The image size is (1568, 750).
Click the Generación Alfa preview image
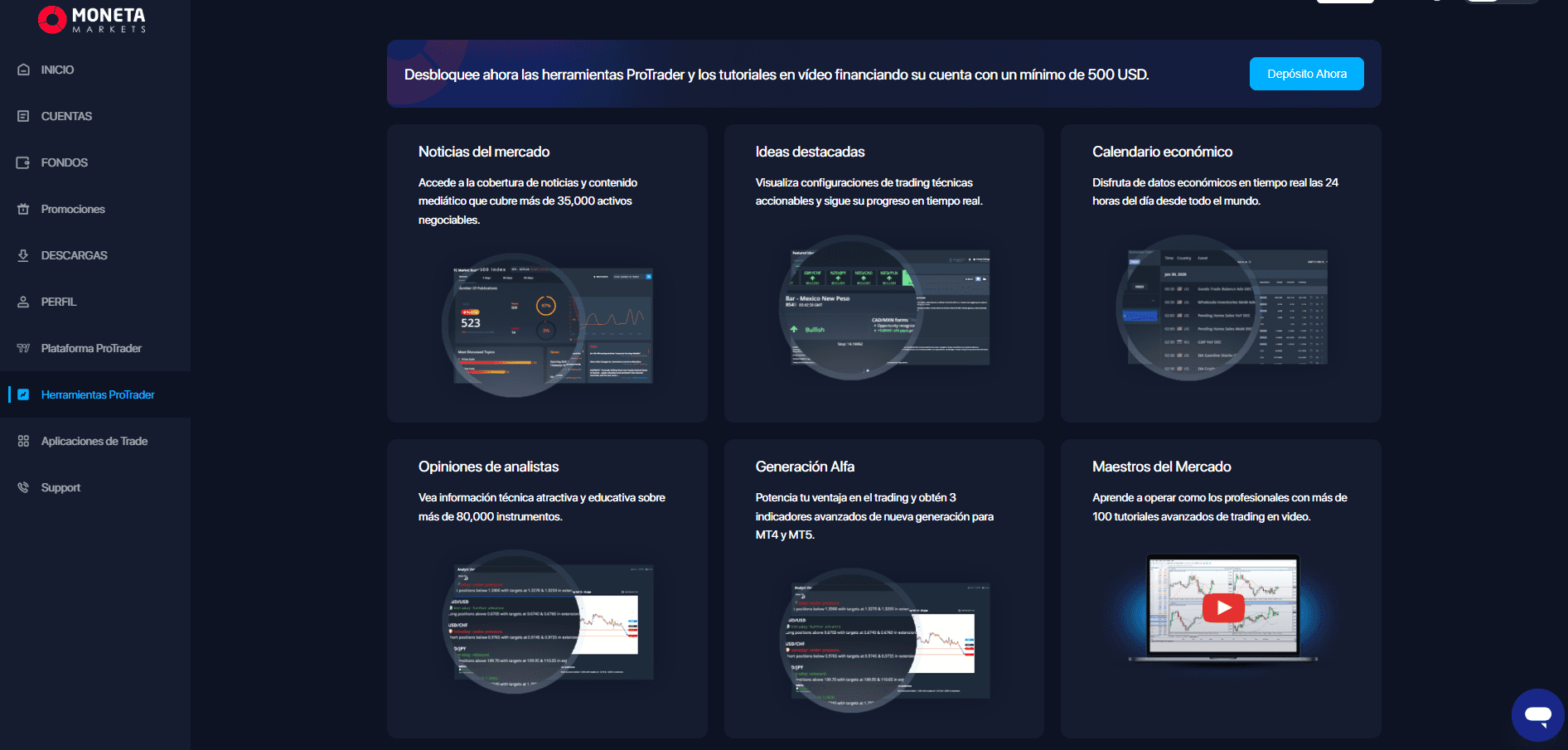[x=884, y=640]
